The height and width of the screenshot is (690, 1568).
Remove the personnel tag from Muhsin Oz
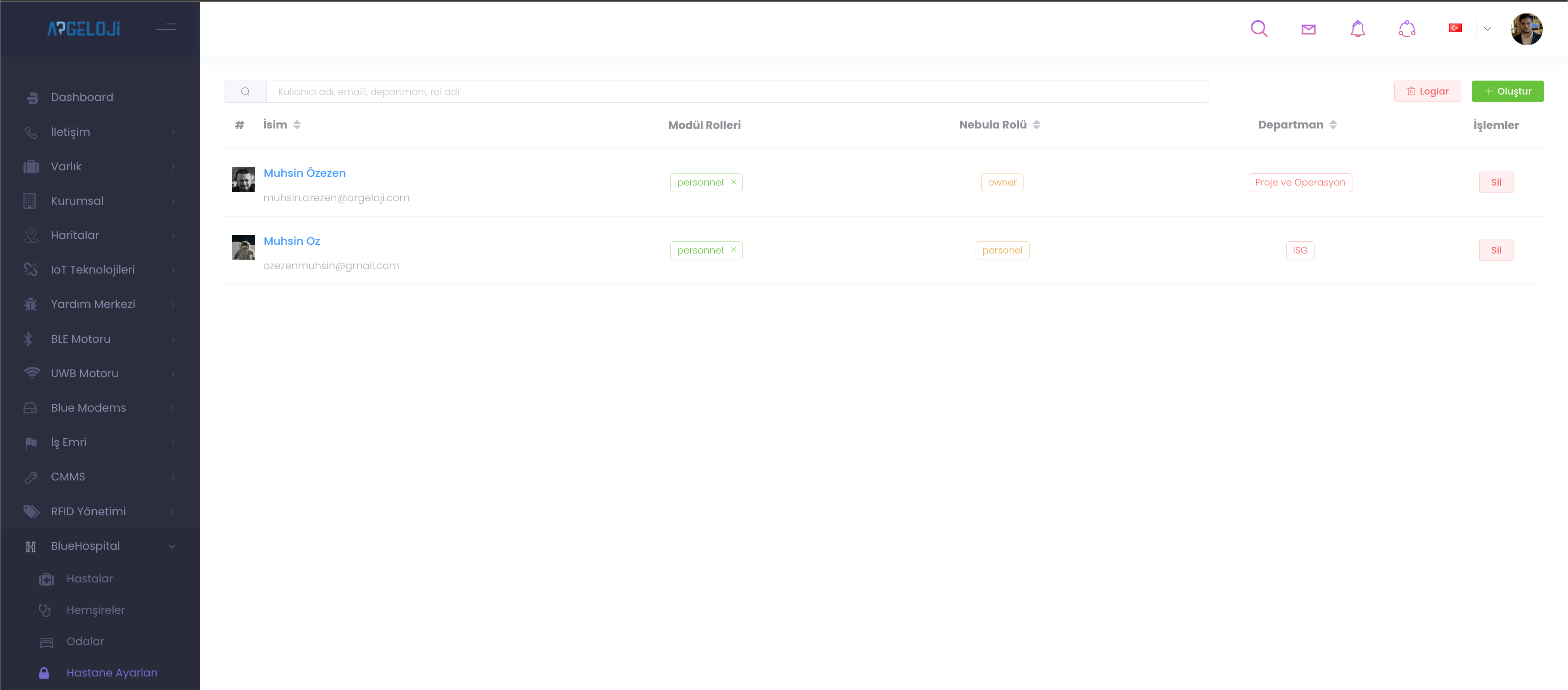pos(733,250)
